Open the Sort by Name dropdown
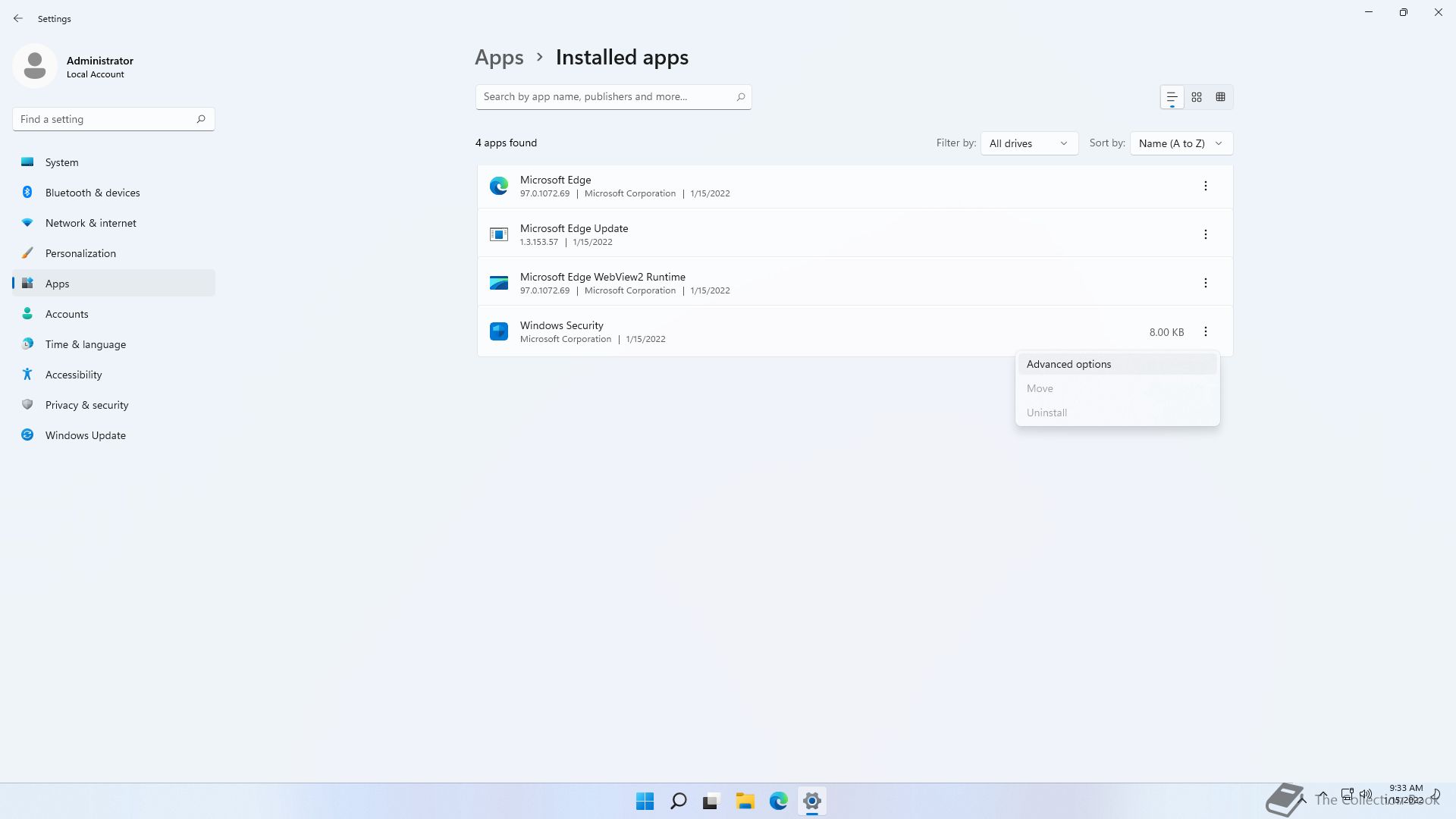 coord(1181,143)
